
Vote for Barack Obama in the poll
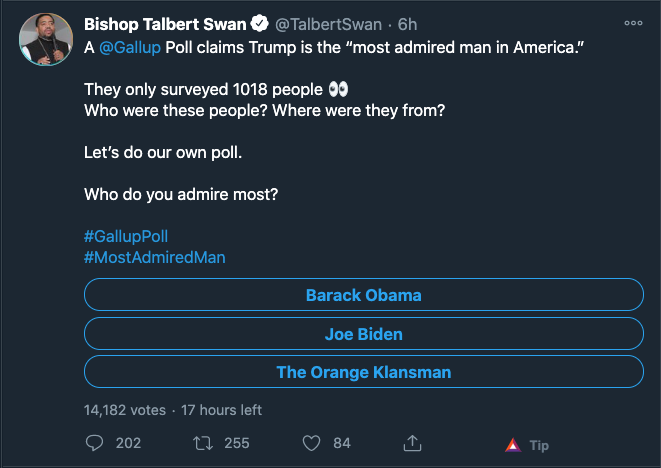pyautogui.click(x=364, y=295)
